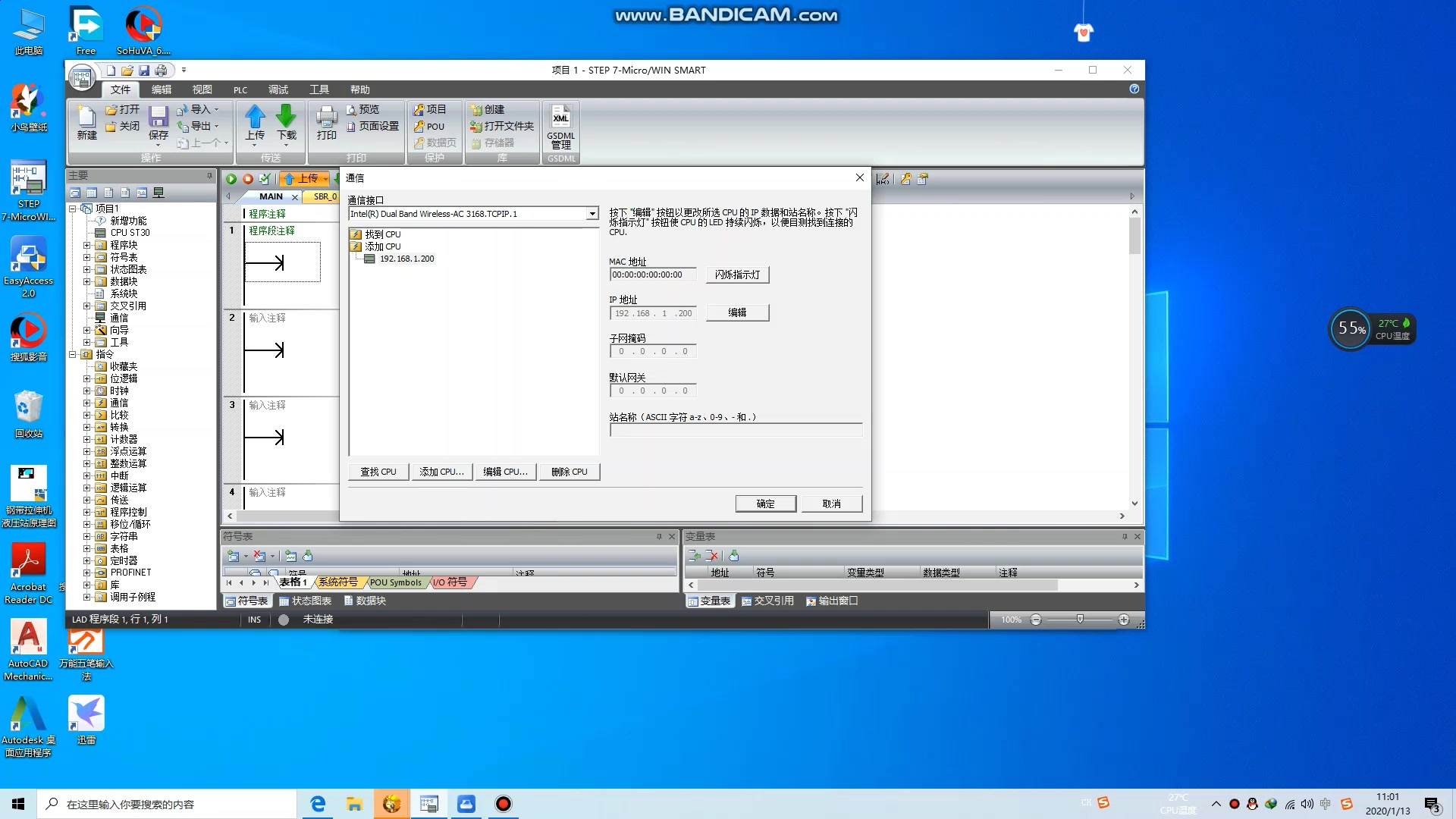Click the communication icon in the main panel toolbar
Image resolution: width=1456 pixels, height=819 pixels.
click(158, 193)
